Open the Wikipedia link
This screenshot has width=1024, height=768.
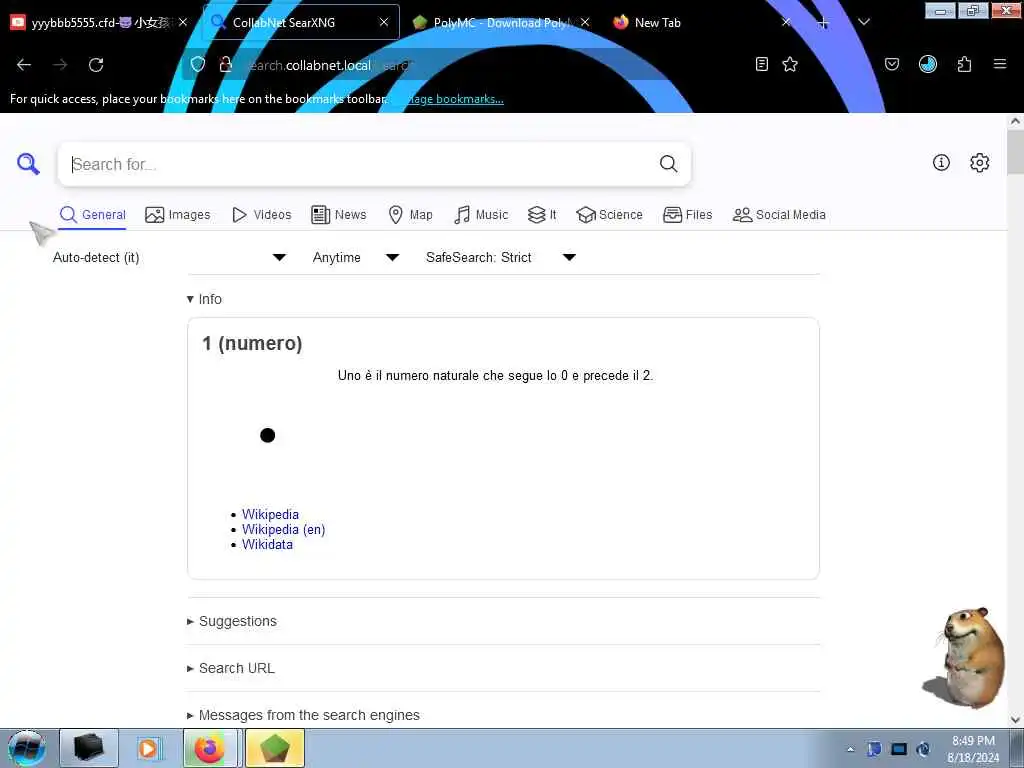click(x=270, y=514)
